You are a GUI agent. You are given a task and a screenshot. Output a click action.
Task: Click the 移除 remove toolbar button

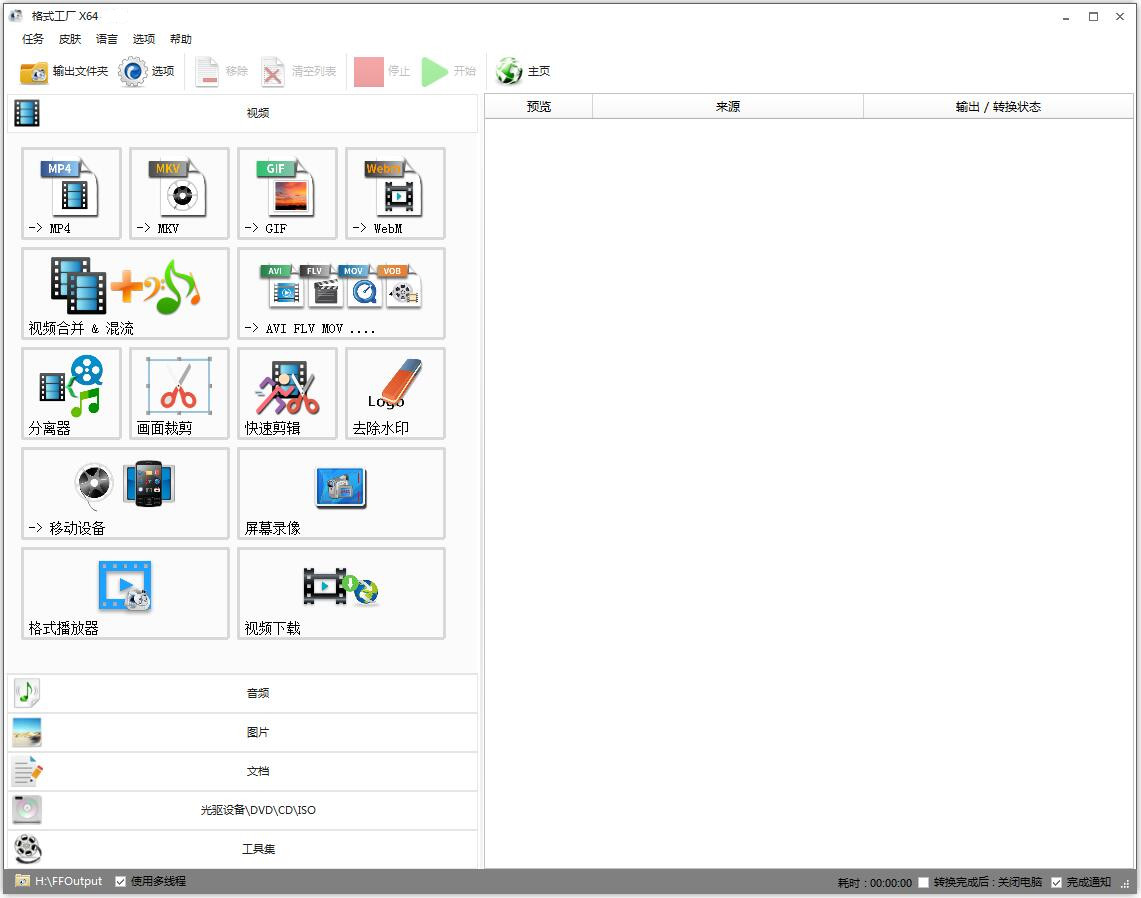tap(221, 71)
